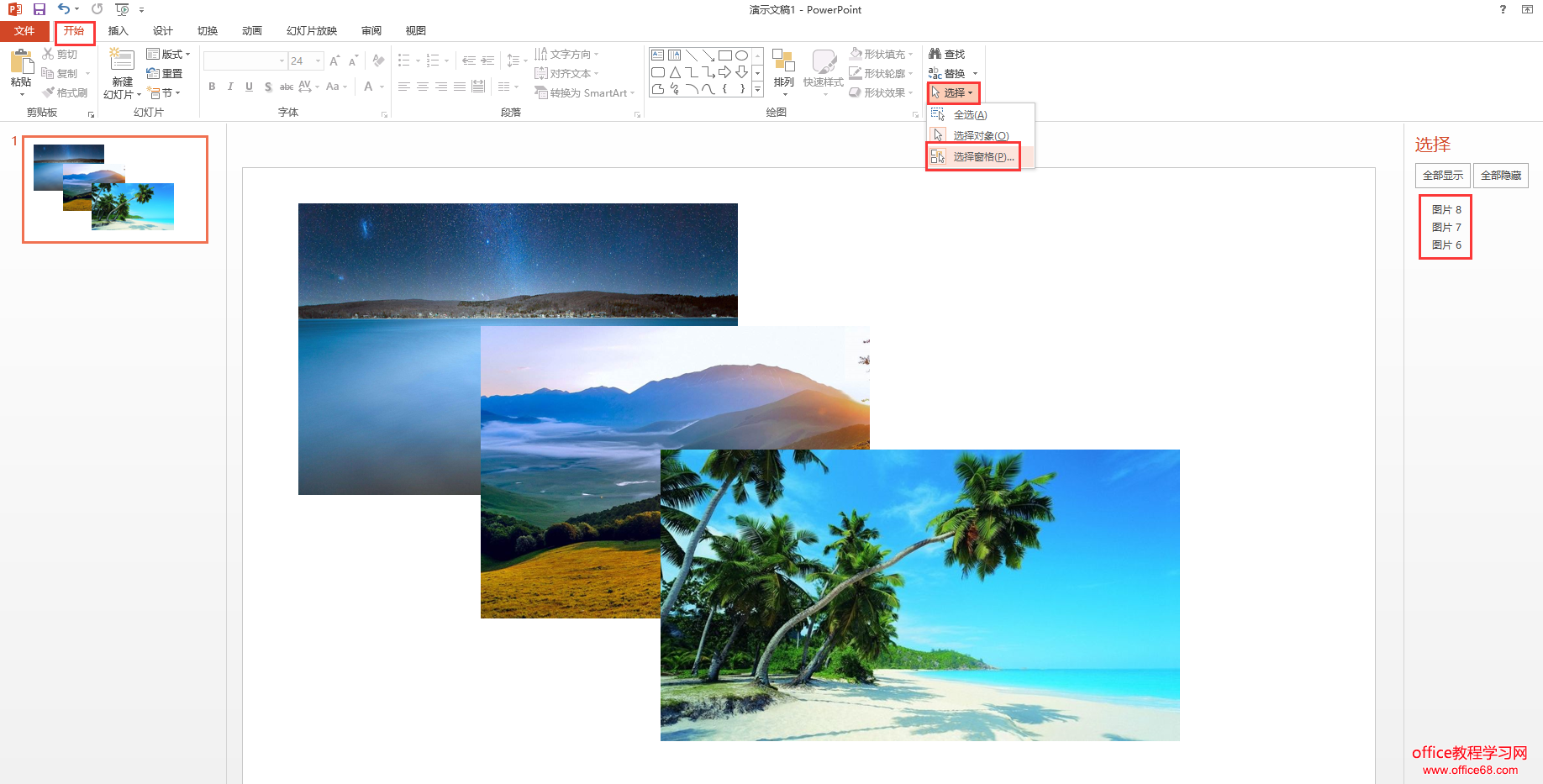Open the Insert (插入) ribbon tab
This screenshot has width=1543, height=784.
[x=118, y=31]
